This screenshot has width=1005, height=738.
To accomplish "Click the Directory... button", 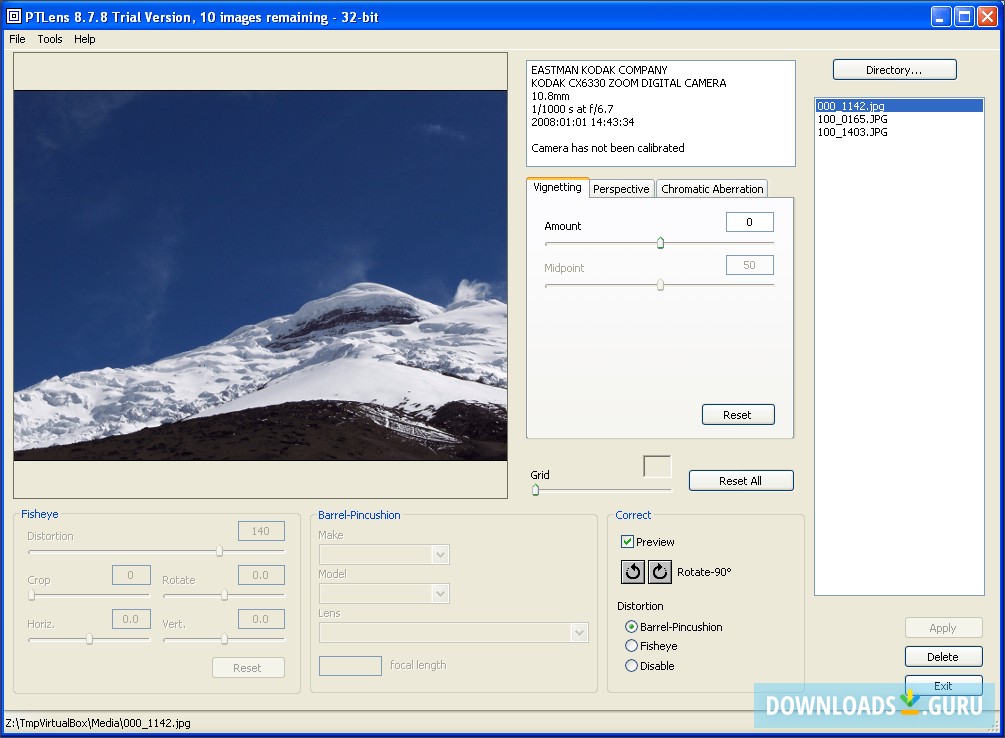I will click(893, 69).
